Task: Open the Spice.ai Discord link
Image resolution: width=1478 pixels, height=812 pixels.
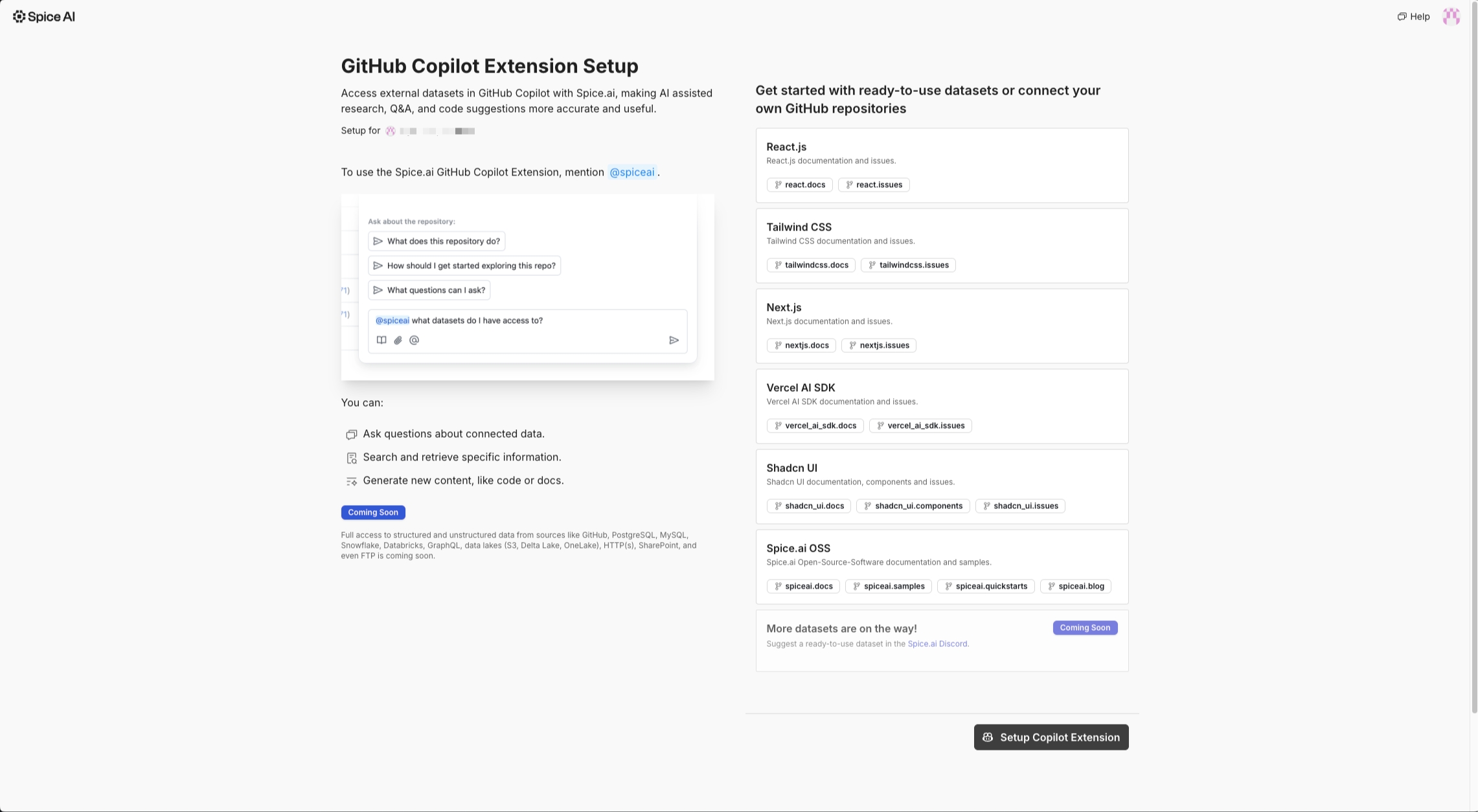Action: [x=937, y=644]
